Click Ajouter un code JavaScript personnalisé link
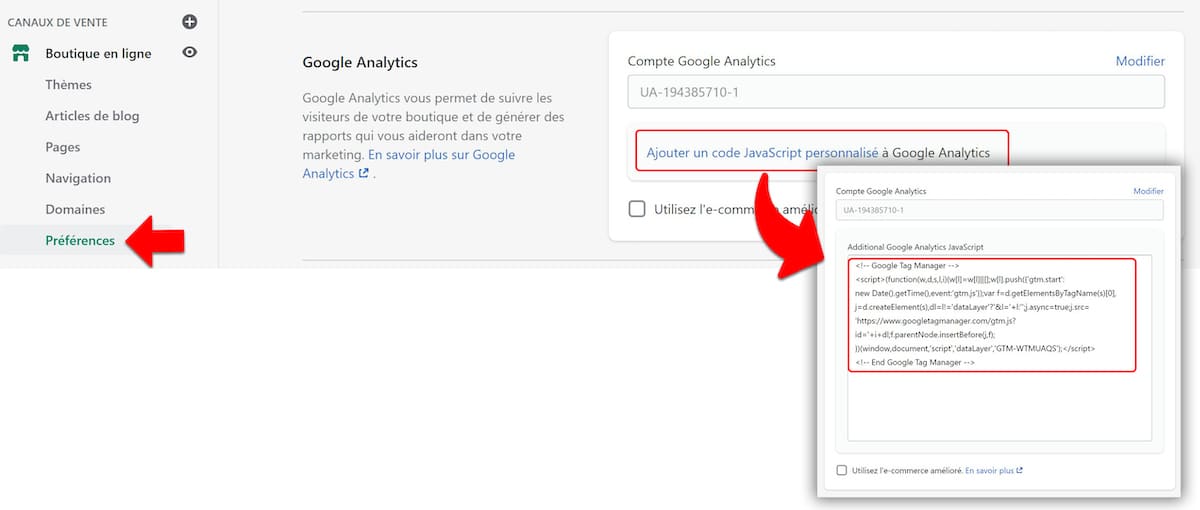Screen dimensions: 1200x510 tap(762, 153)
